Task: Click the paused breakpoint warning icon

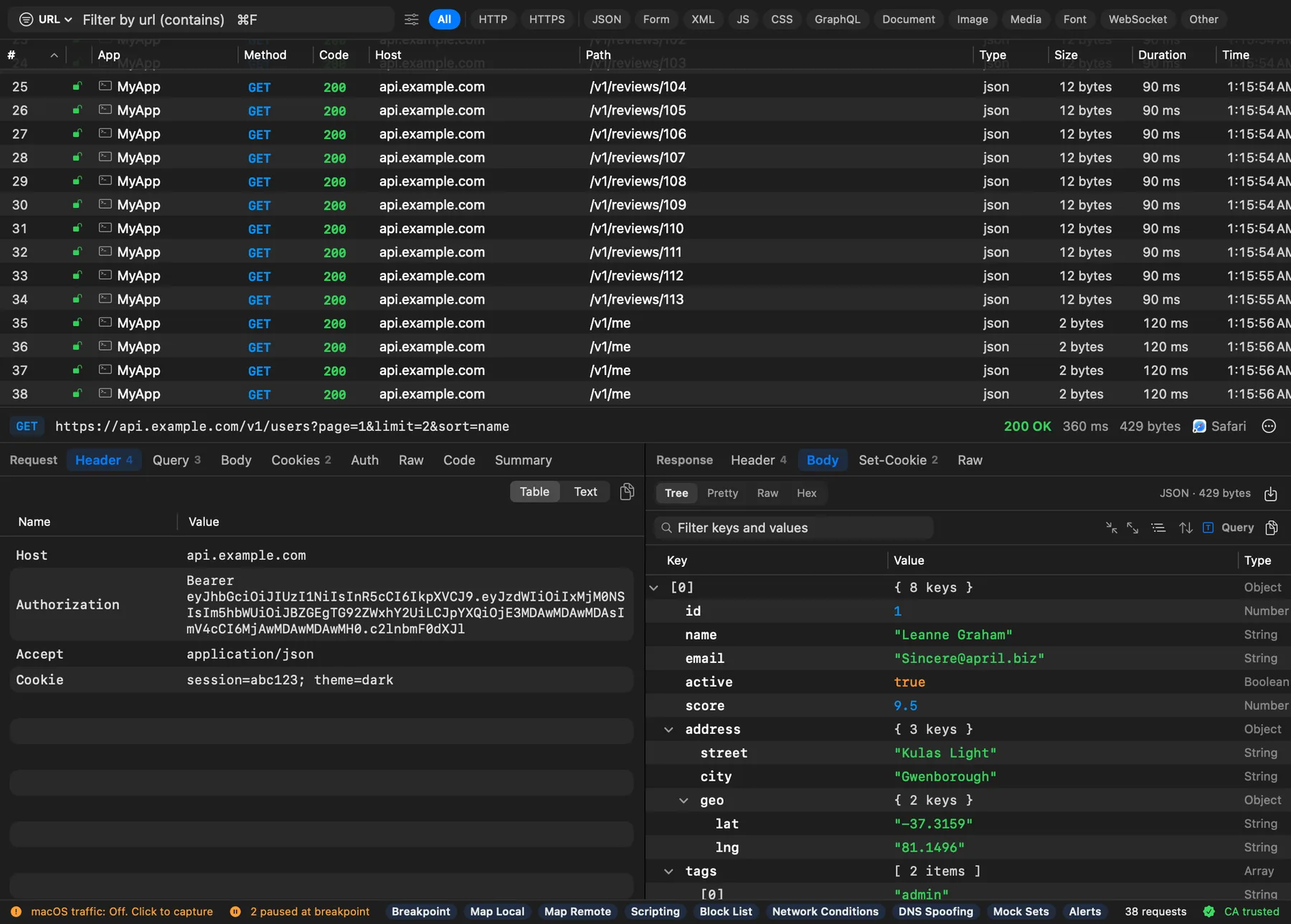Action: 235,912
